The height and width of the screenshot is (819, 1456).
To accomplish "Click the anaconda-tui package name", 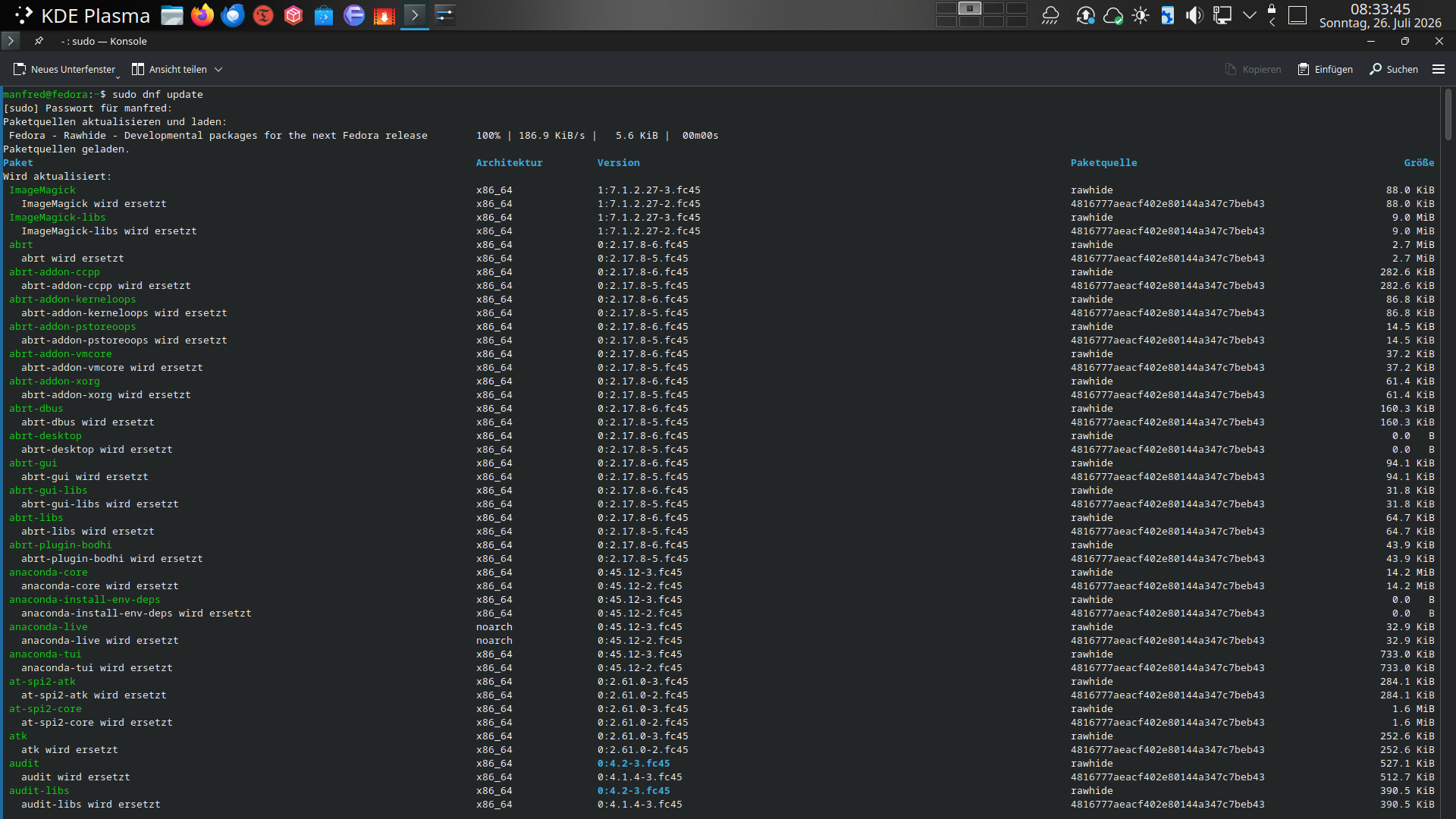I will 45,654.
